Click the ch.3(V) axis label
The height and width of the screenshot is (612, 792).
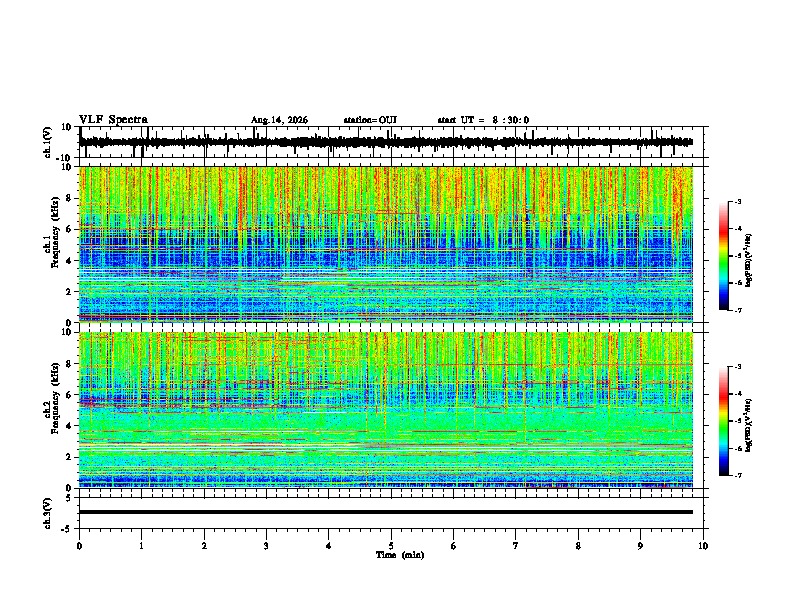[48, 513]
